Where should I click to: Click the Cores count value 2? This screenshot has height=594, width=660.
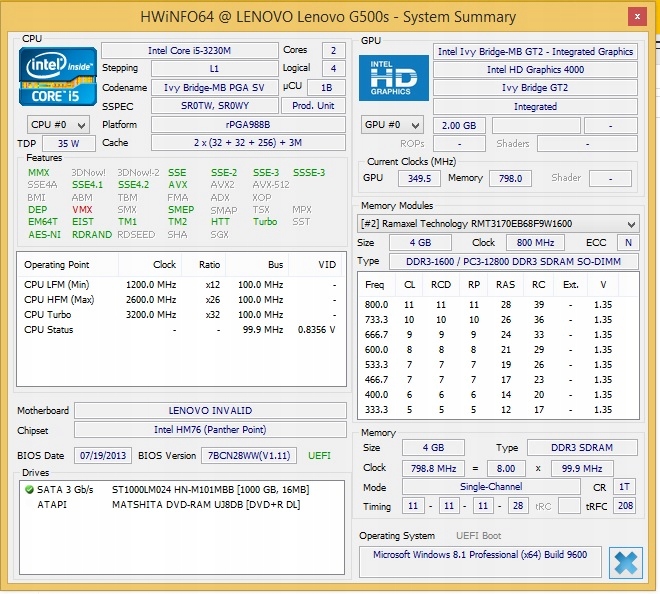pyautogui.click(x=333, y=51)
